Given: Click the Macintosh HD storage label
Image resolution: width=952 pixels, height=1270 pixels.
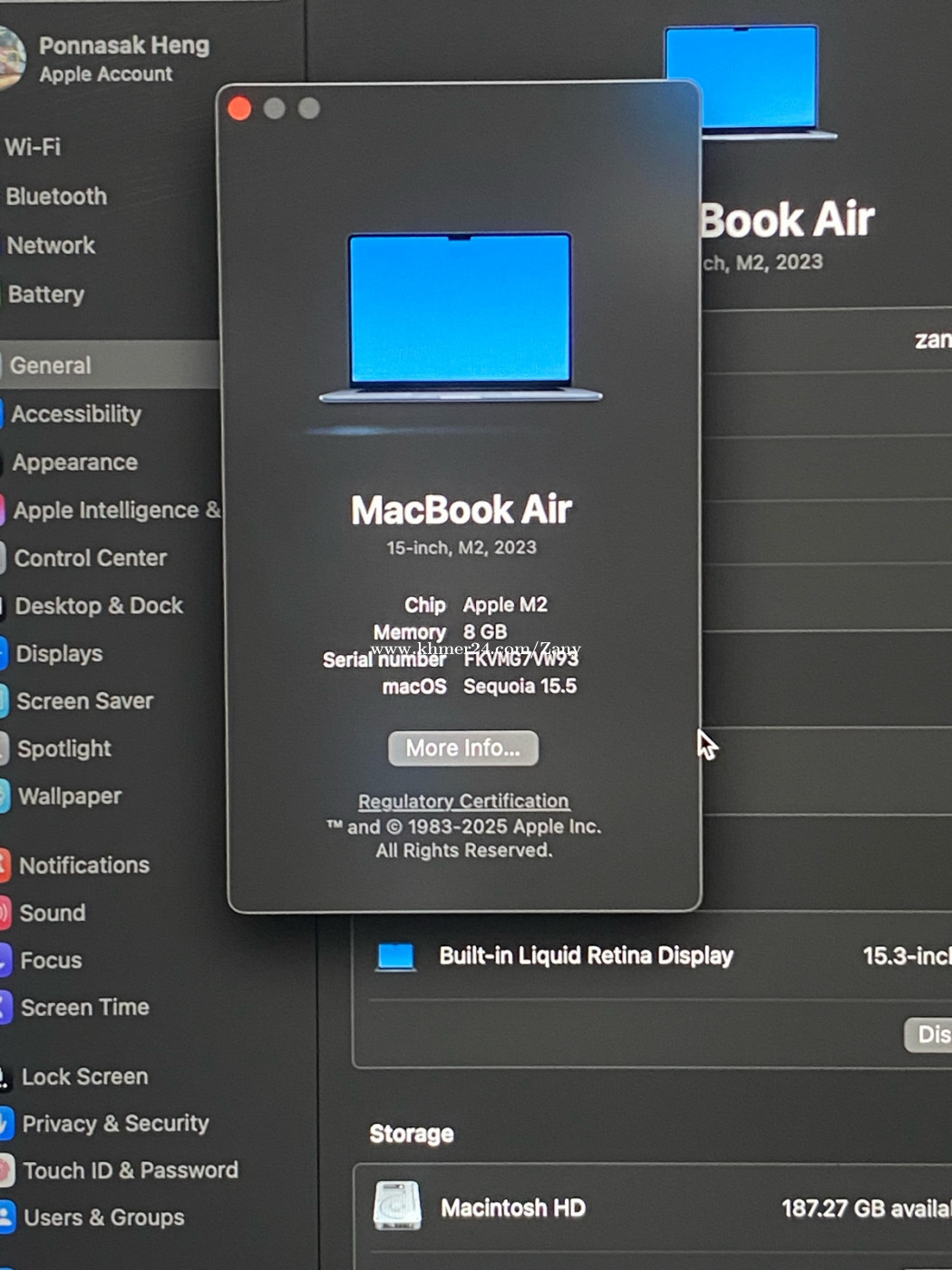Looking at the screenshot, I should [513, 1207].
